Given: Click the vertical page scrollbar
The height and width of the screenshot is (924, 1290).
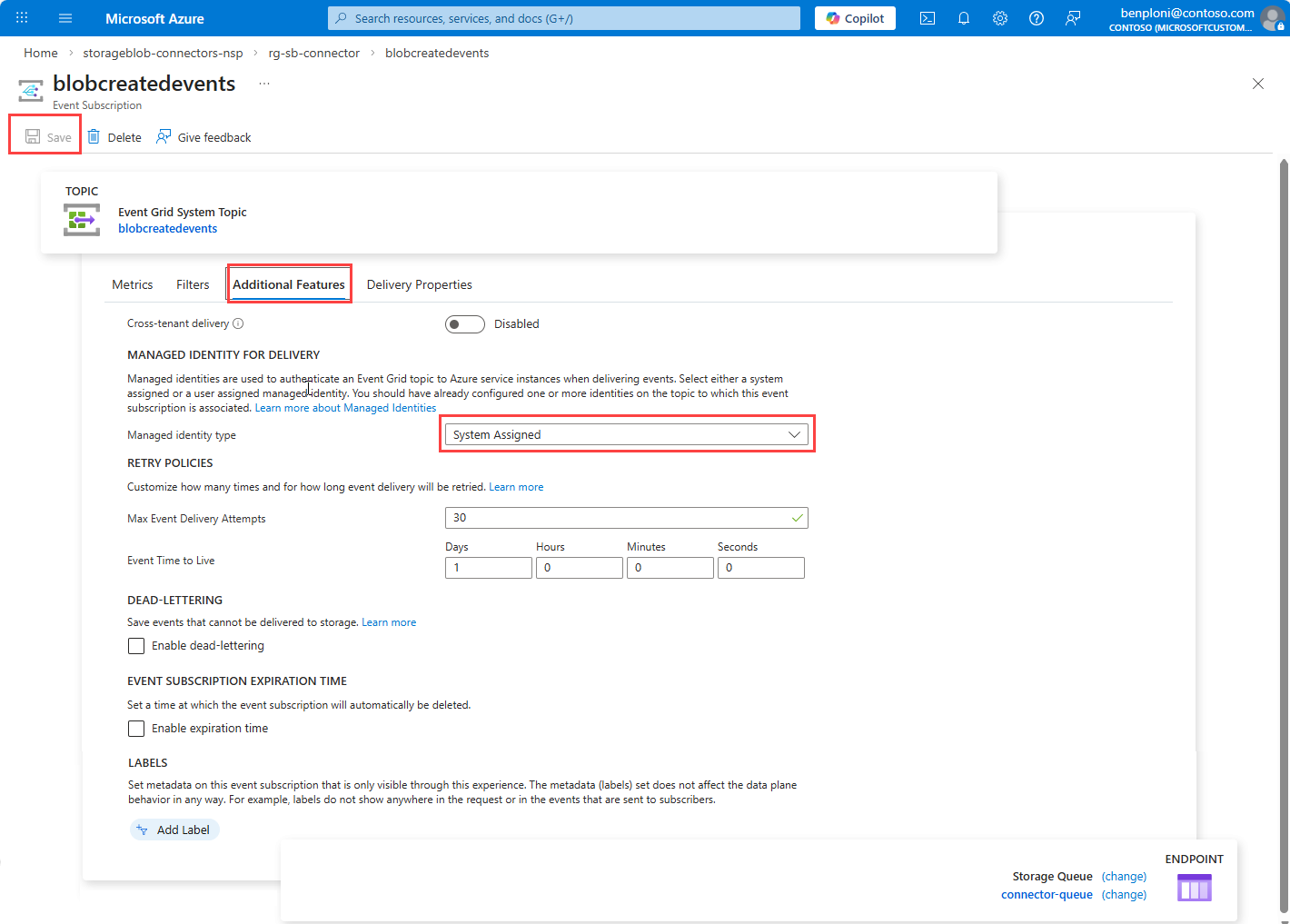Looking at the screenshot, I should coord(1284,536).
